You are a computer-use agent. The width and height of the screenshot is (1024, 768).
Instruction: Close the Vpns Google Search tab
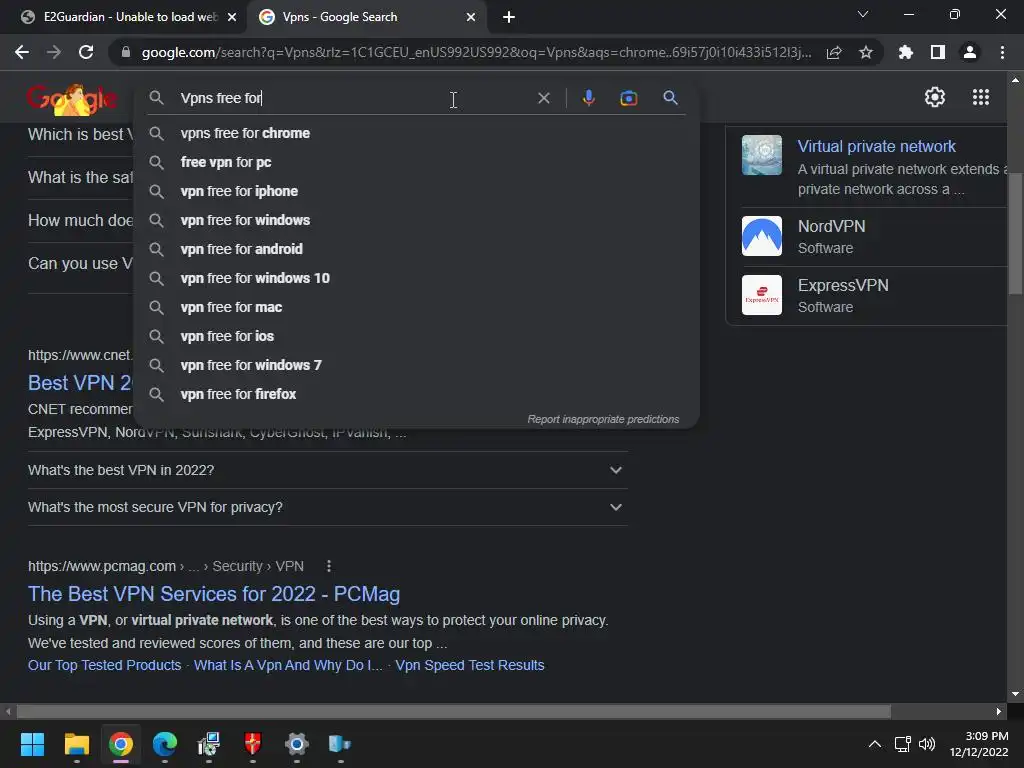coord(471,17)
